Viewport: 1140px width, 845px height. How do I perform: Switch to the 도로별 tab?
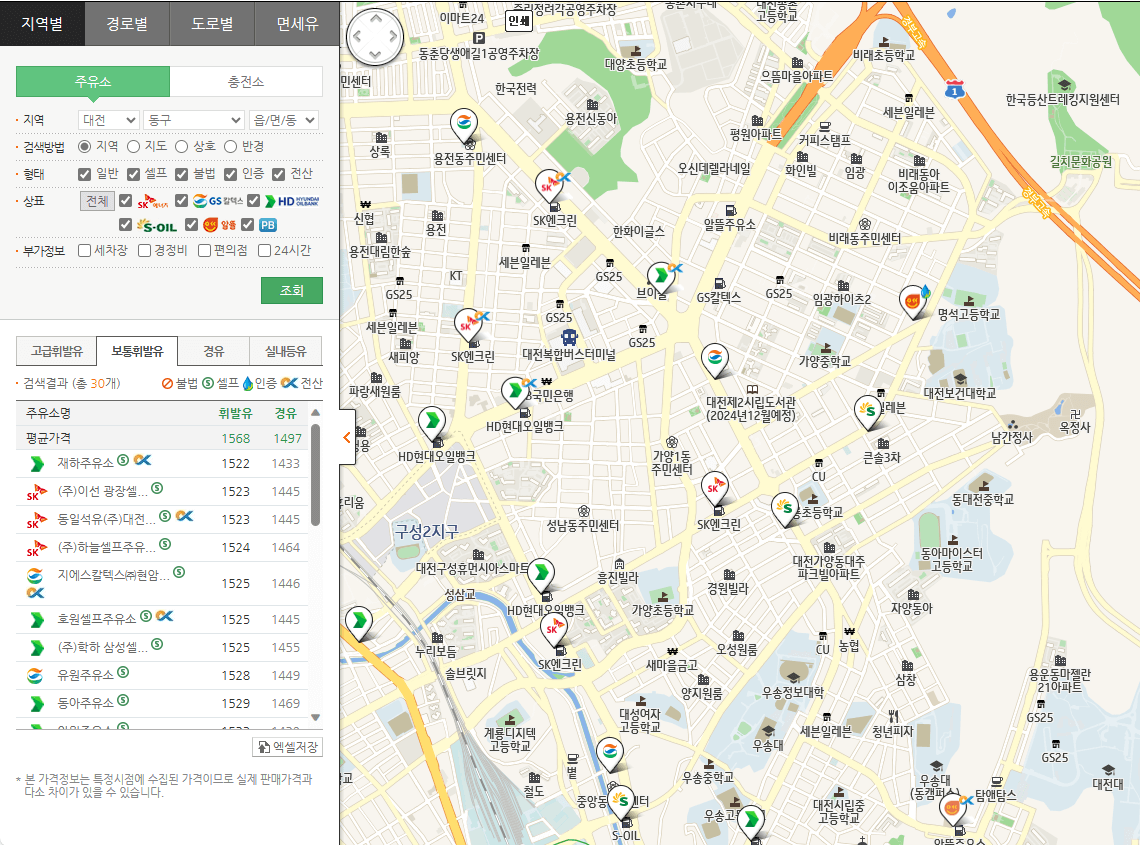[212, 23]
